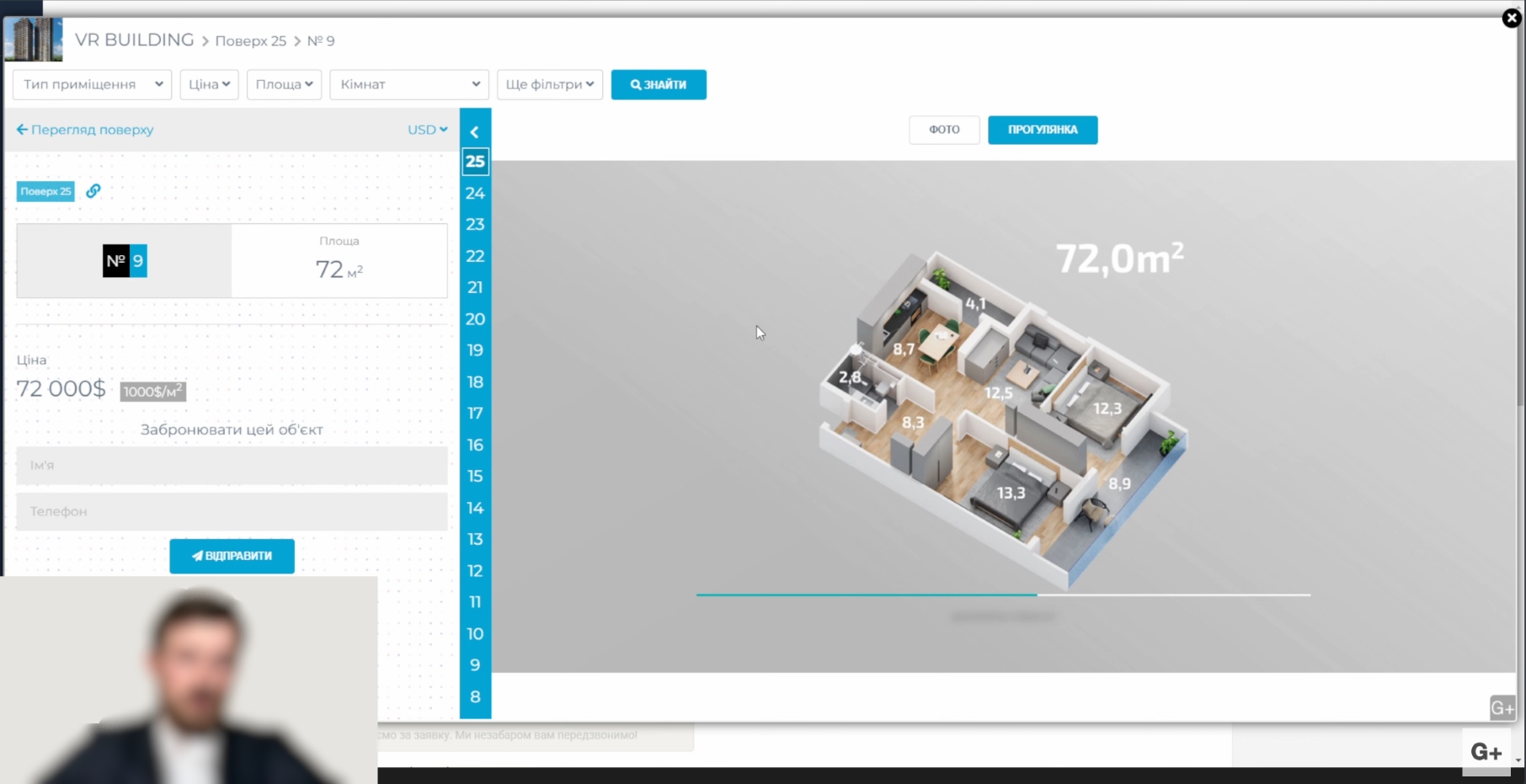The image size is (1526, 784).
Task: Click the ВІДПРАВИТИ send button
Action: (x=232, y=556)
